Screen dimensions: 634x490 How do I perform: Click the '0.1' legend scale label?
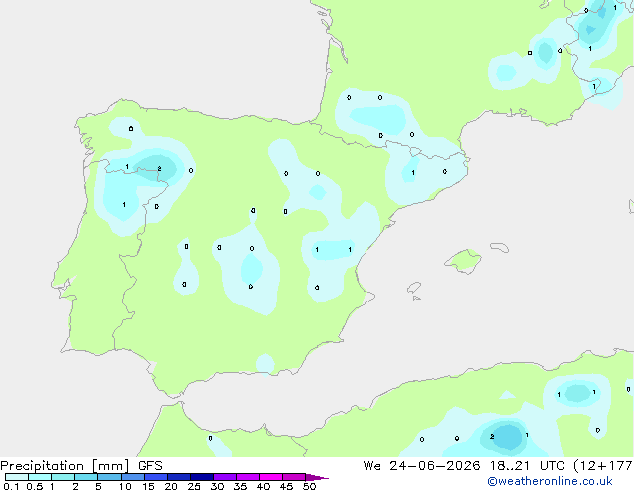[x=11, y=486]
